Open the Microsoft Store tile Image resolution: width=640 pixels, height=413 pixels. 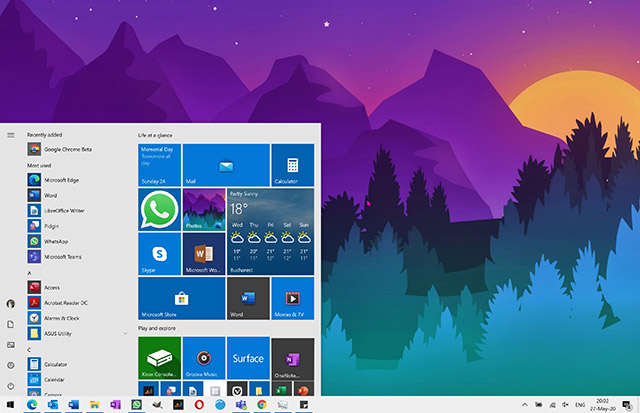(181, 298)
